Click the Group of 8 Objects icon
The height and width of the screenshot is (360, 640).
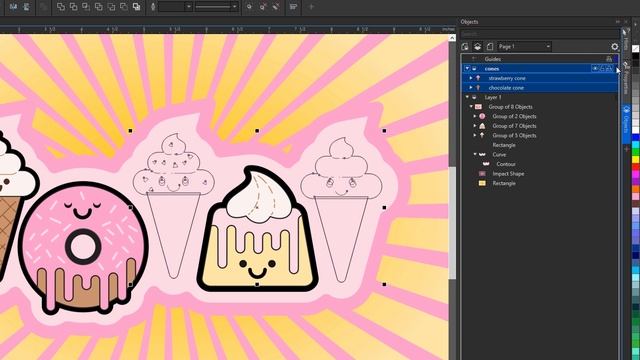pos(478,107)
